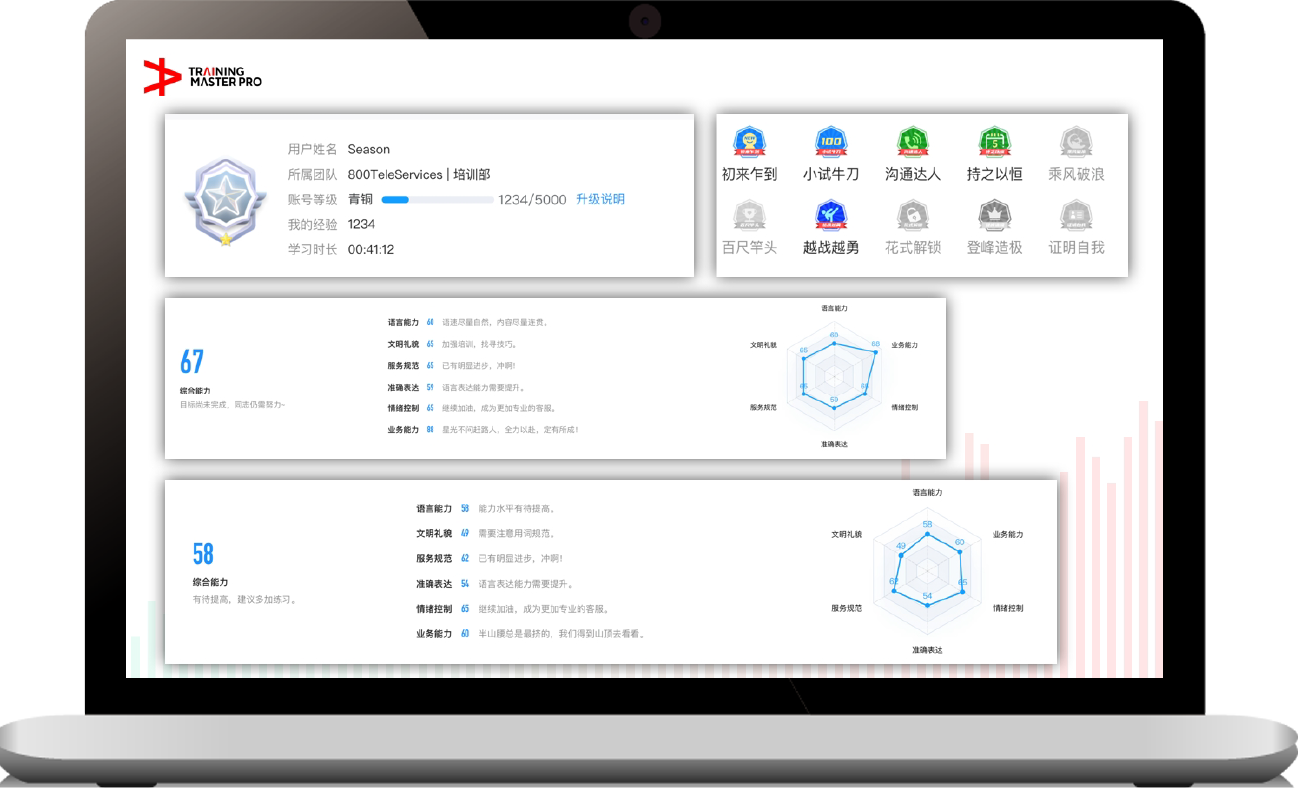Click the greyed 百尺竿头 badge

click(x=749, y=217)
